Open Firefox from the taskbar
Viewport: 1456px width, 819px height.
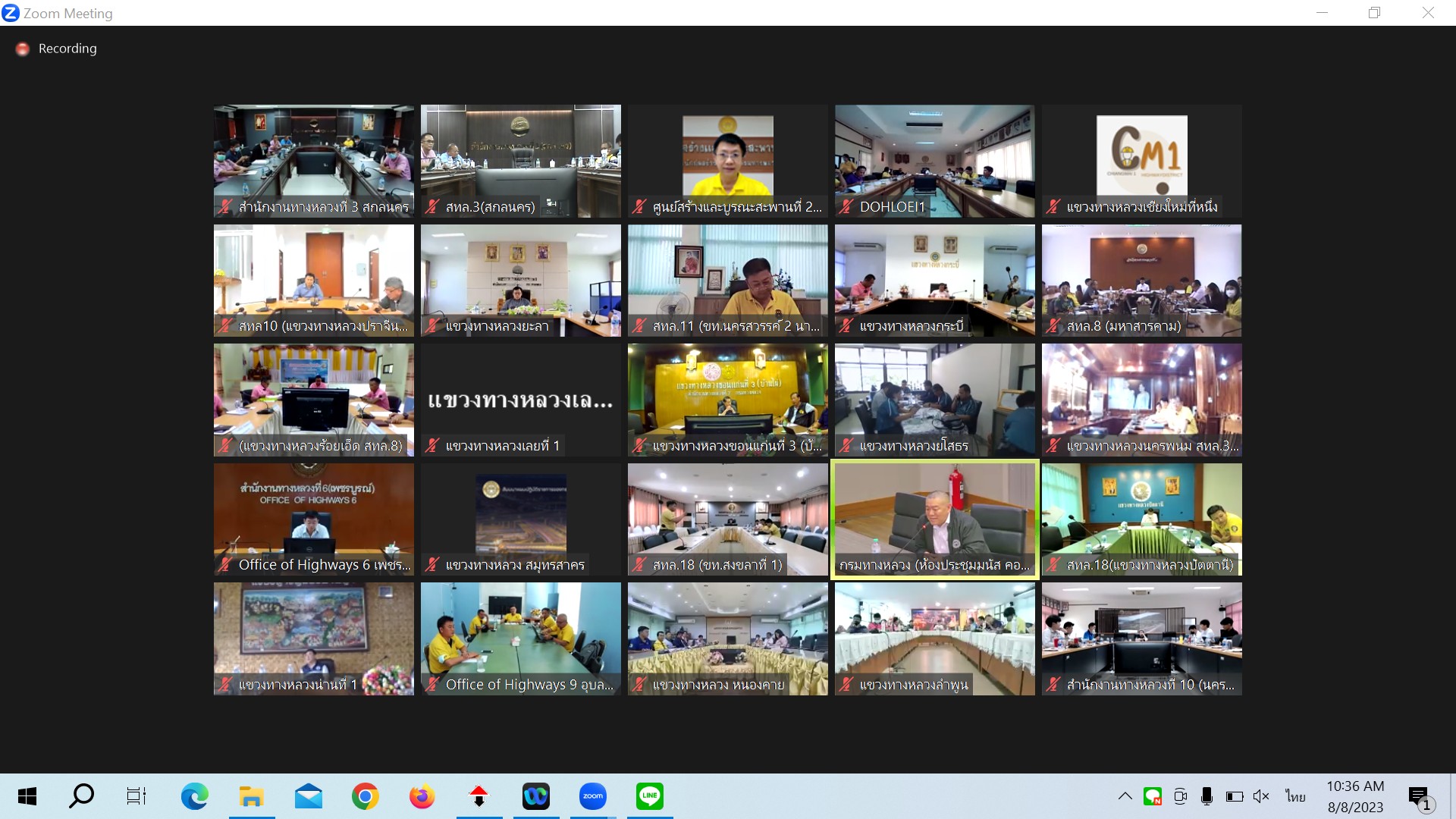(x=422, y=796)
